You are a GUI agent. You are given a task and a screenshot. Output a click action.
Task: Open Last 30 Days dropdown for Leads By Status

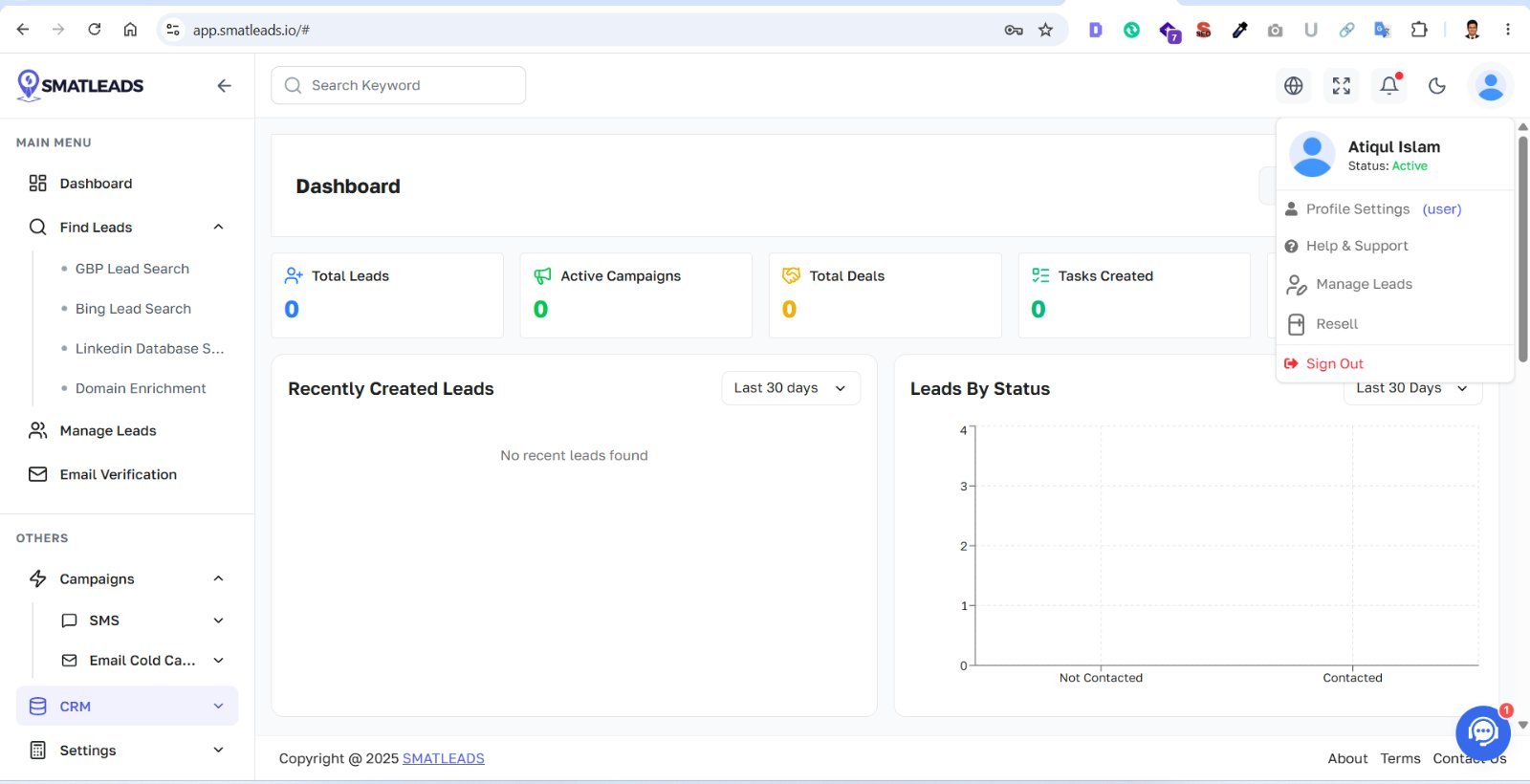pos(1412,388)
